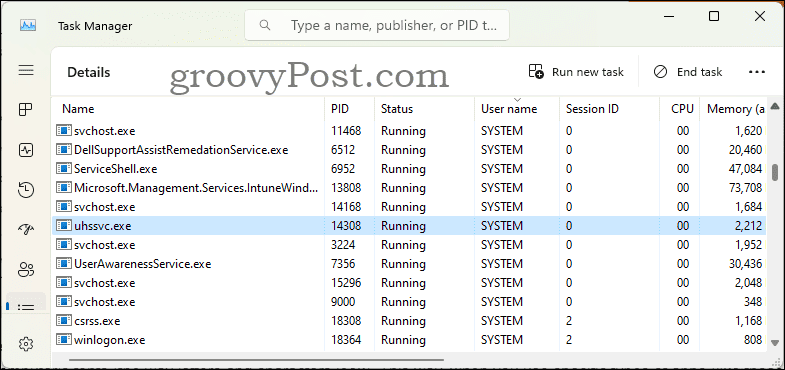Image resolution: width=785 pixels, height=370 pixels.
Task: Select the csrss.exe process
Action: [410, 321]
